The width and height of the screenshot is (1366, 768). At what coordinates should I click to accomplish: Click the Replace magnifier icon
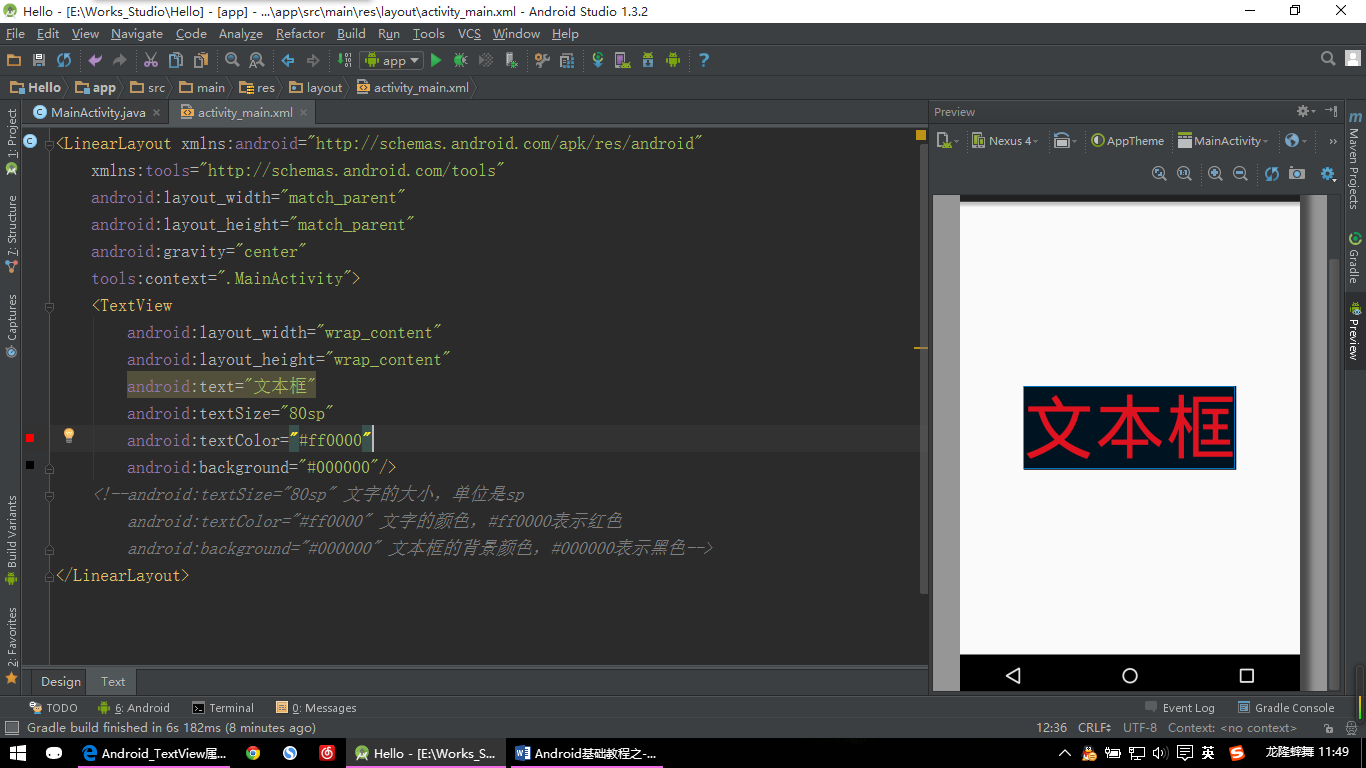coord(257,60)
